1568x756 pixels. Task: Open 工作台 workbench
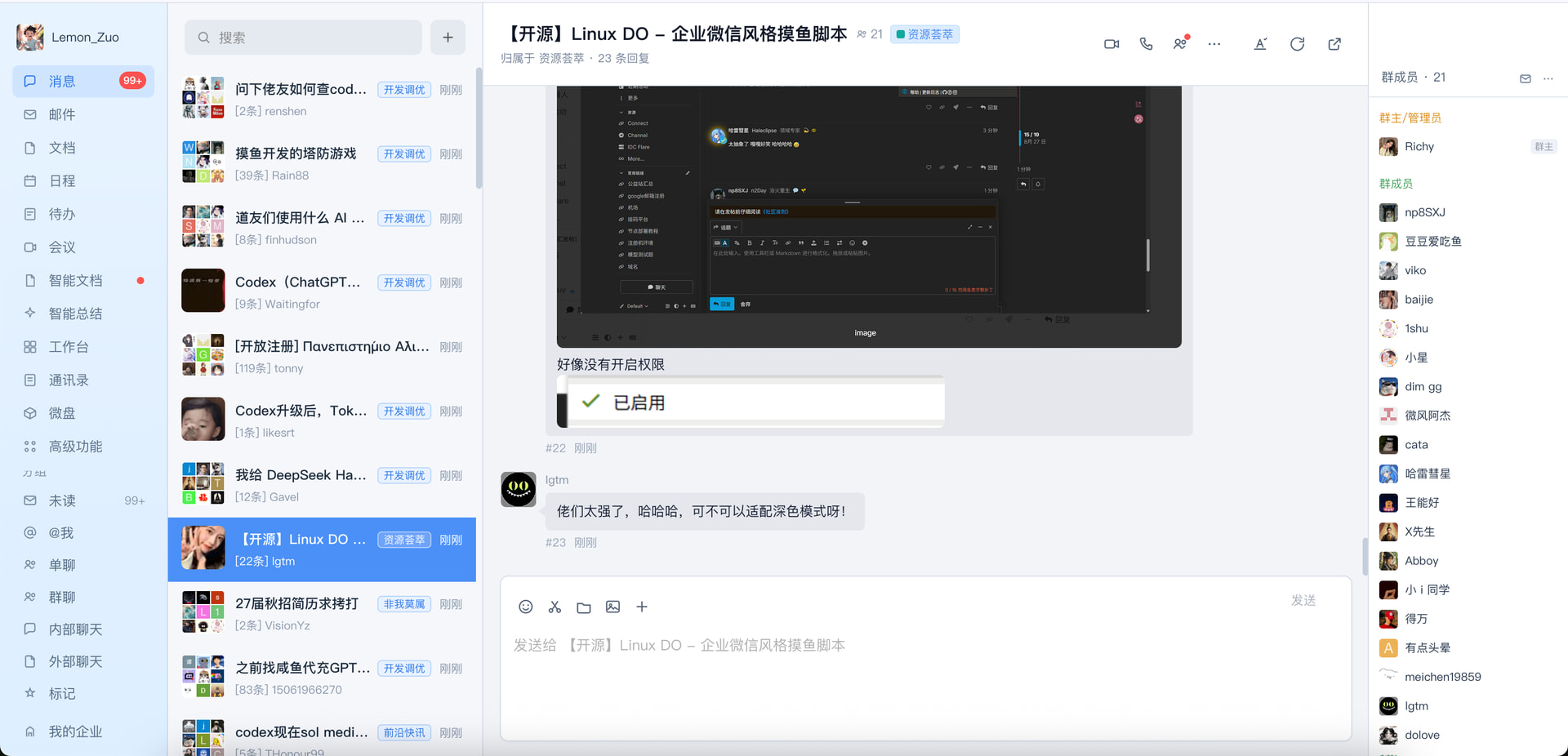[83, 347]
